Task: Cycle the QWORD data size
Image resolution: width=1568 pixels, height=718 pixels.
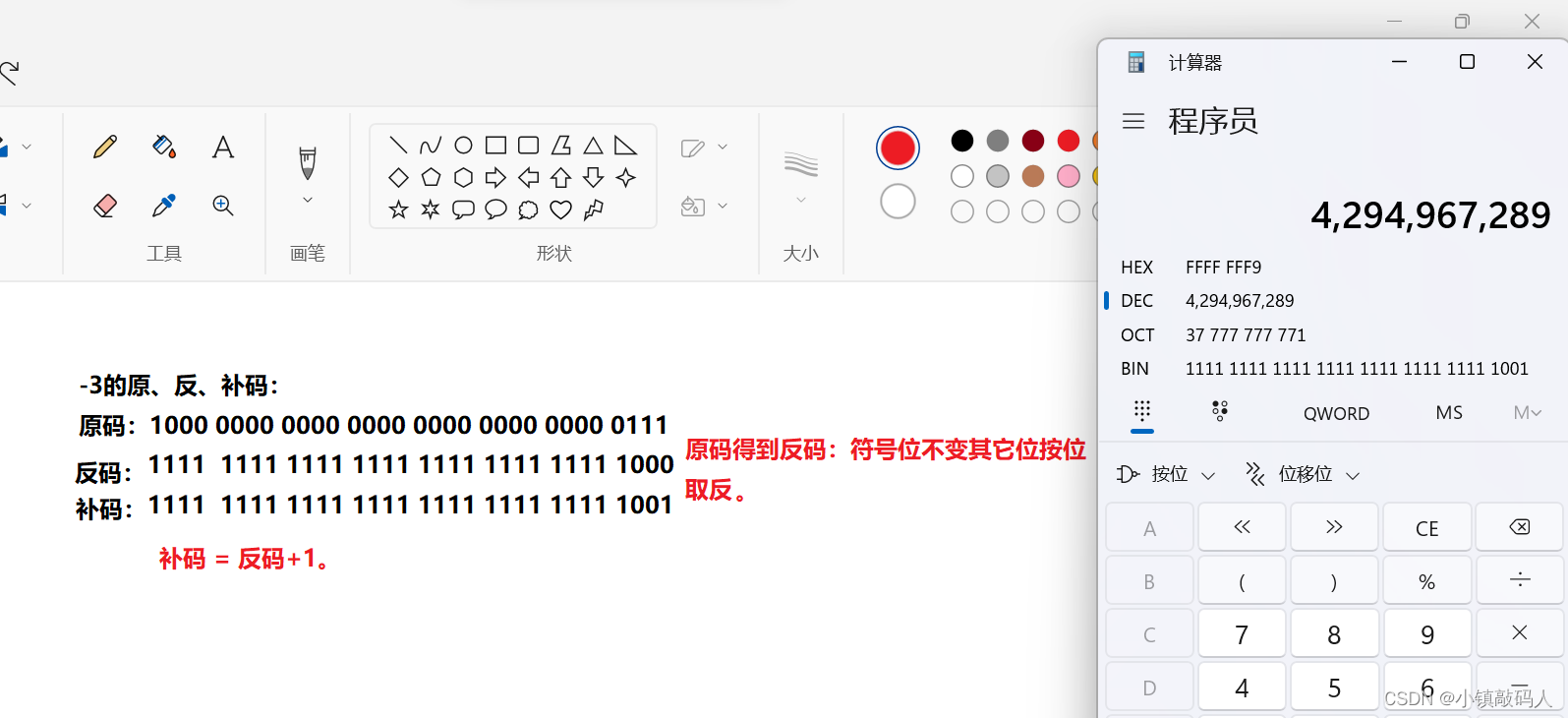Action: tap(1336, 414)
